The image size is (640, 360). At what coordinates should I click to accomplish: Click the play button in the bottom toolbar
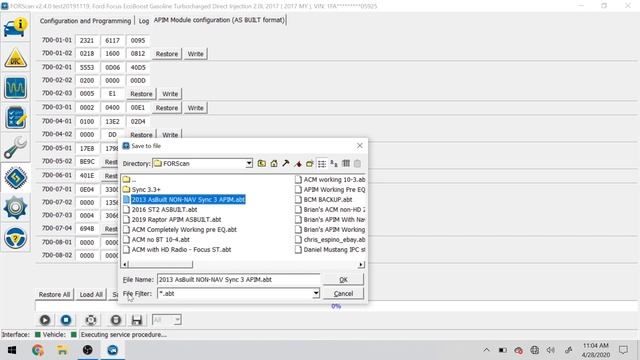coord(45,320)
